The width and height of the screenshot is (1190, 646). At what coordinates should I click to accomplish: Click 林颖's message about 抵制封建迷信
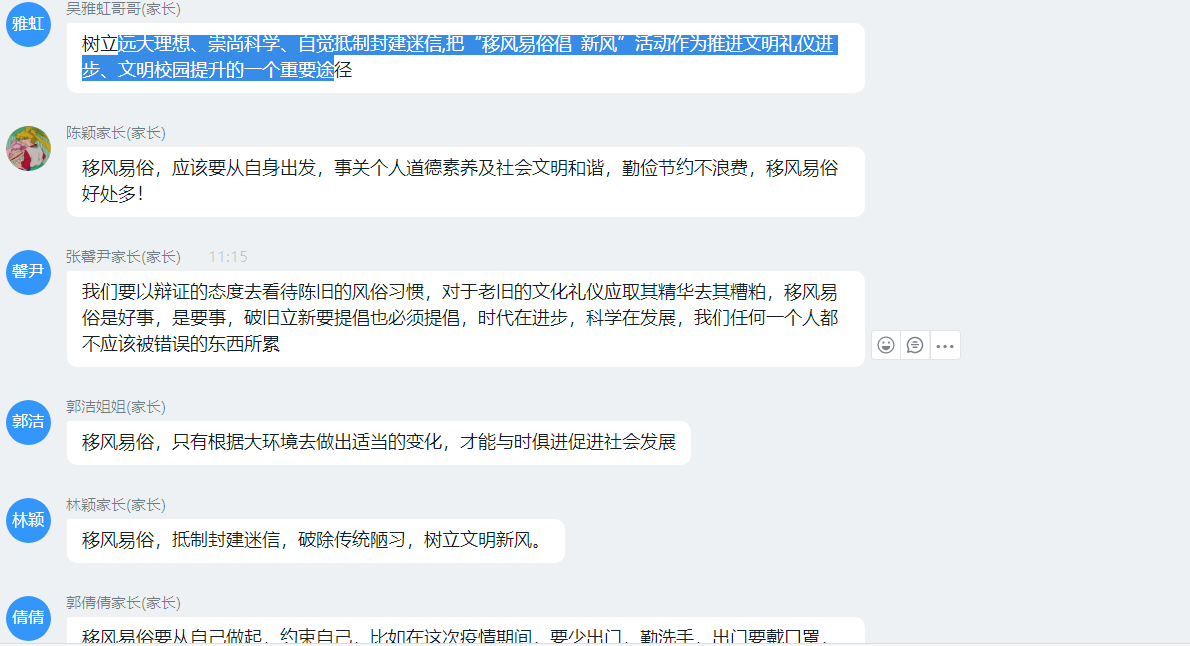[x=316, y=540]
